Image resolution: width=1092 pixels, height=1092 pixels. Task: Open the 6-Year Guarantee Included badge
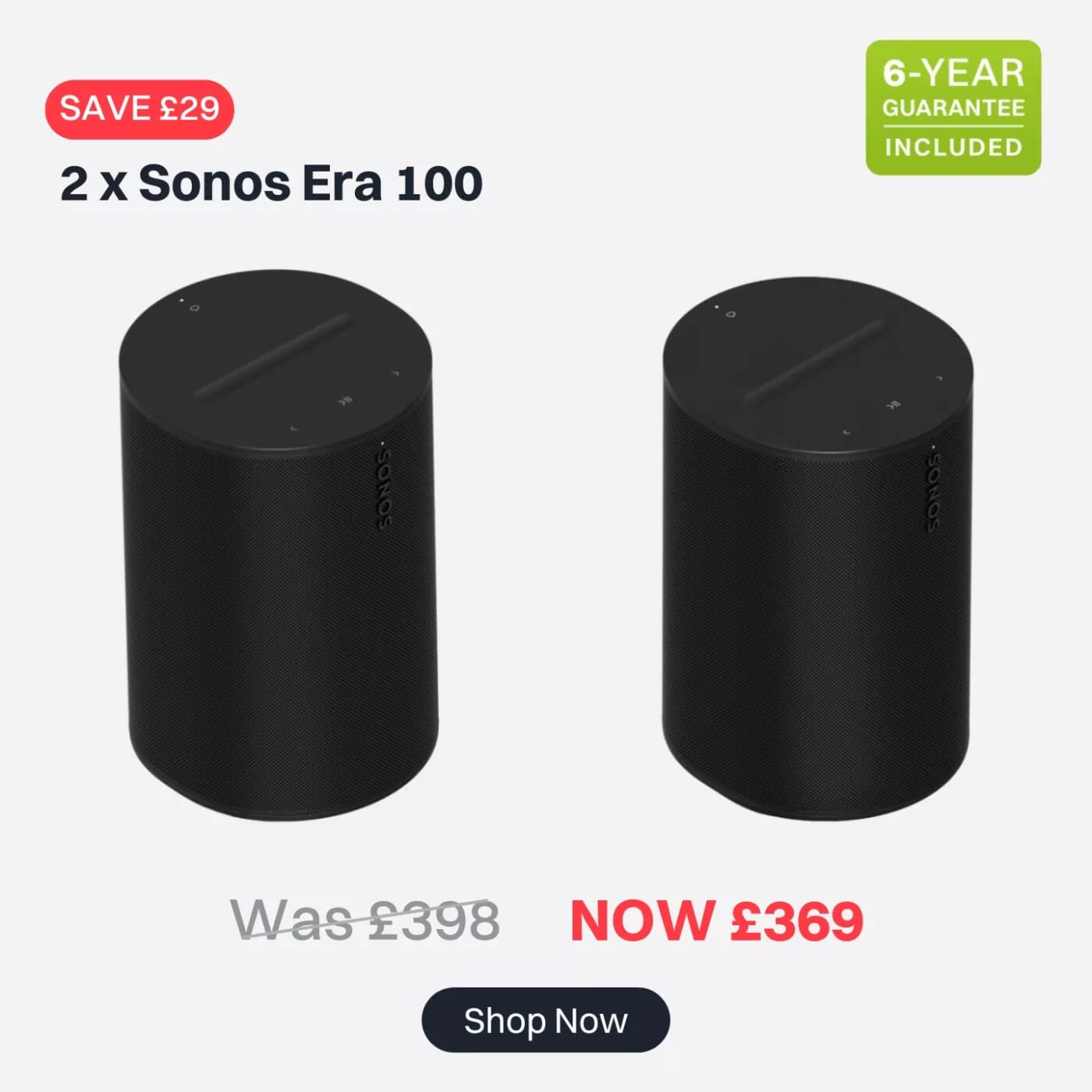(953, 108)
